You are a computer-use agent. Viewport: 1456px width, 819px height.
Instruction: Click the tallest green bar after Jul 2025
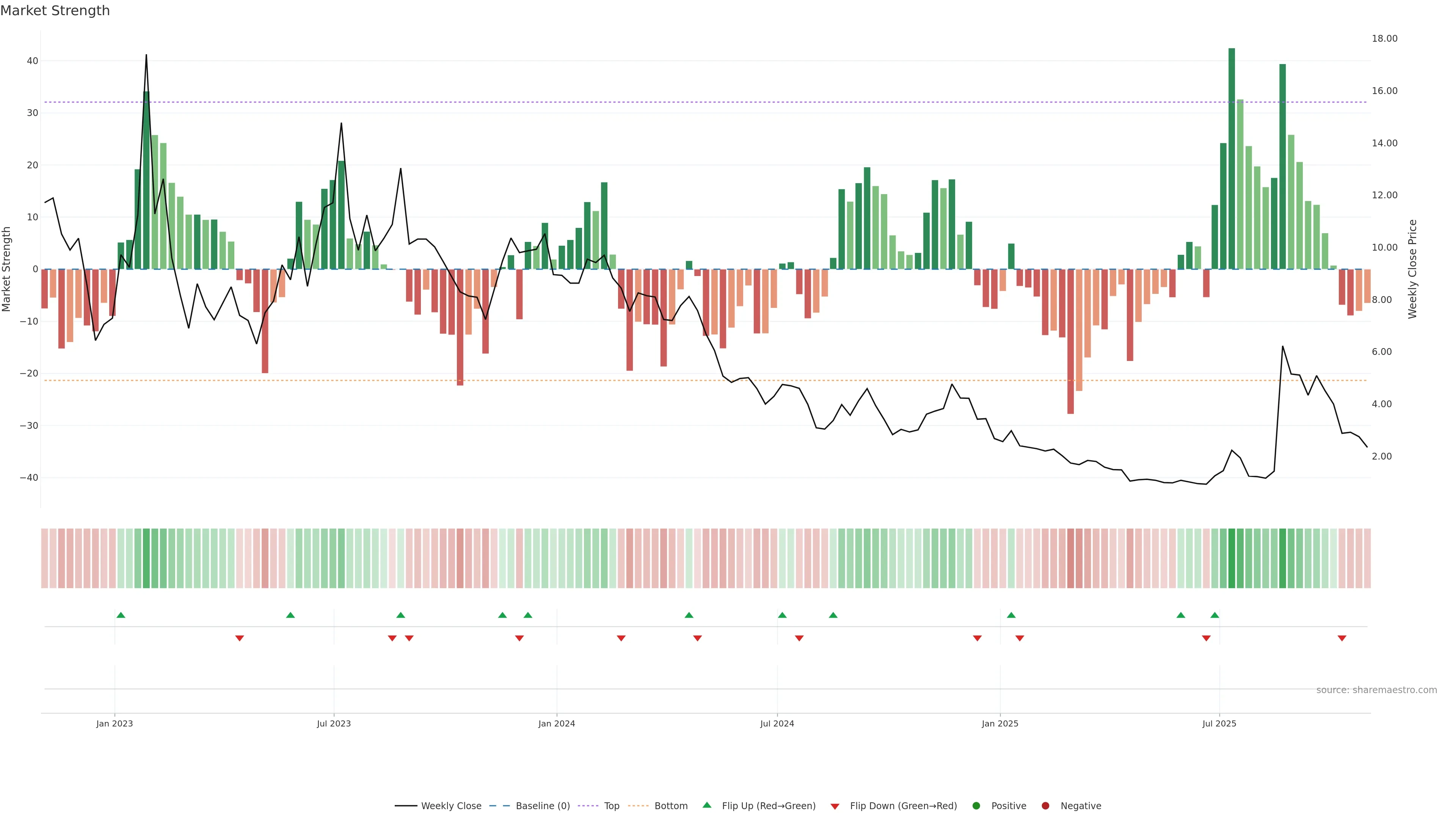click(x=1232, y=158)
